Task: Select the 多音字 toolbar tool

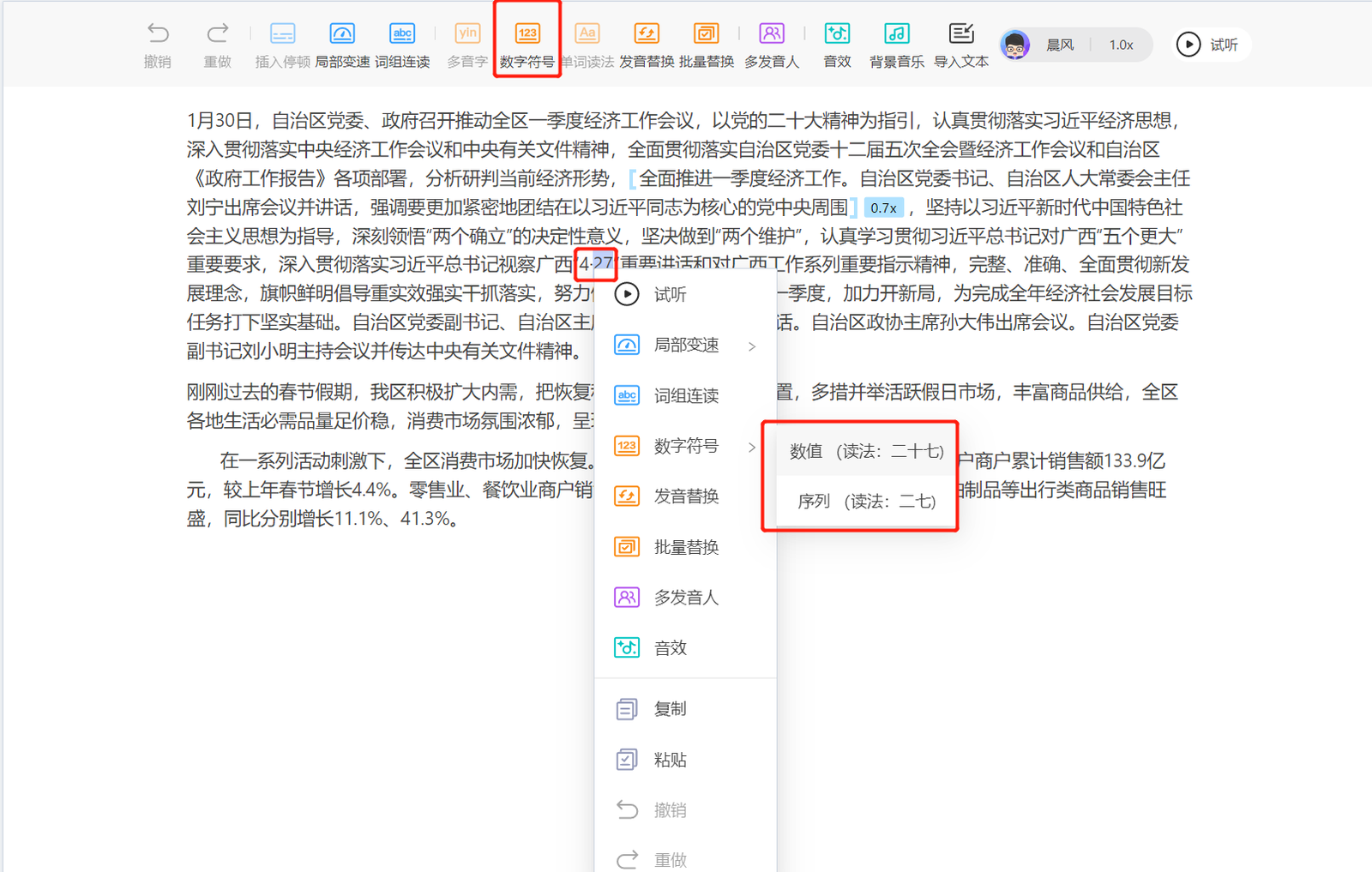Action: pos(467,45)
